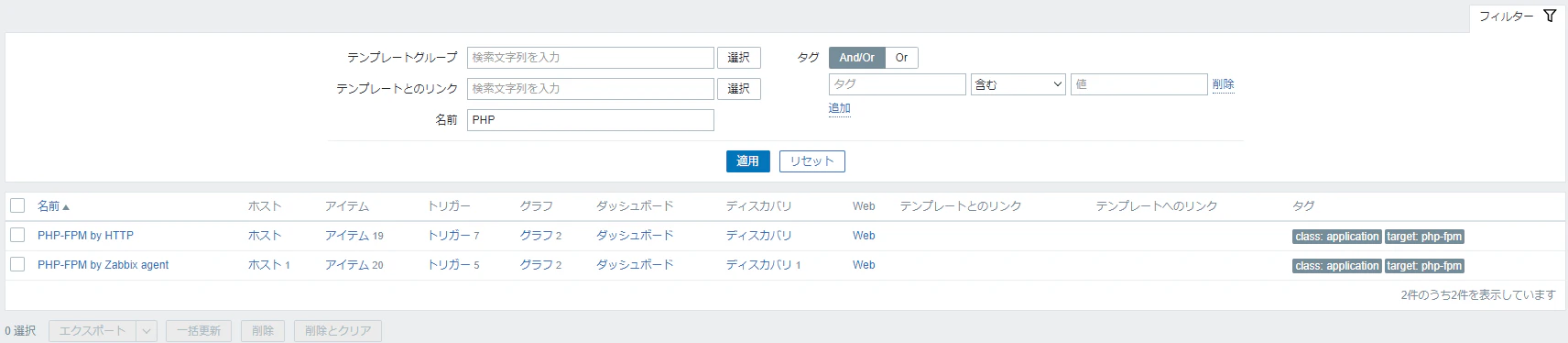Open the 含む tag operator dropdown
The height and width of the screenshot is (343, 1568).
pos(1018,84)
